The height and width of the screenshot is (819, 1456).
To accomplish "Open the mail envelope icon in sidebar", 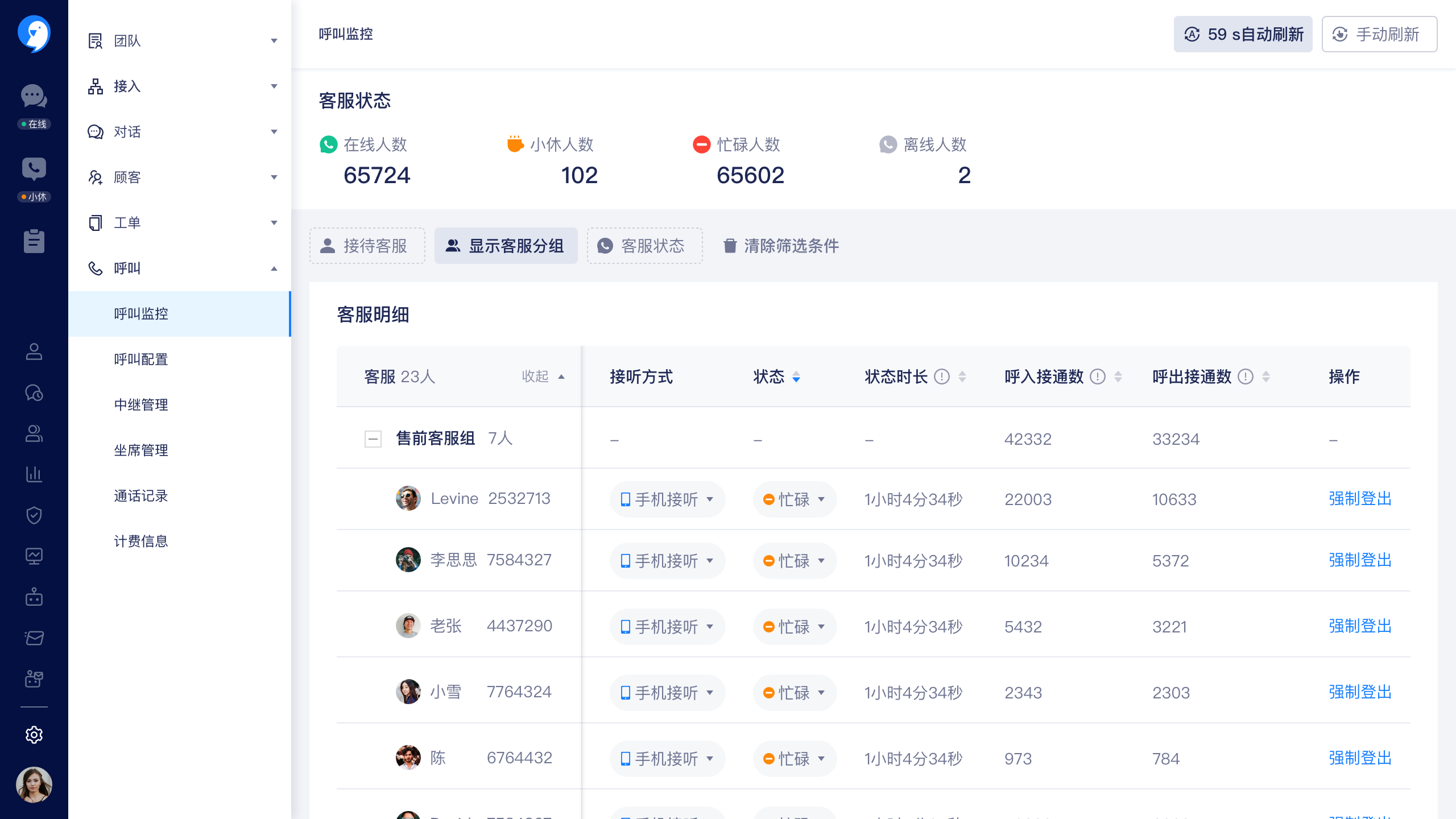I will (x=34, y=638).
